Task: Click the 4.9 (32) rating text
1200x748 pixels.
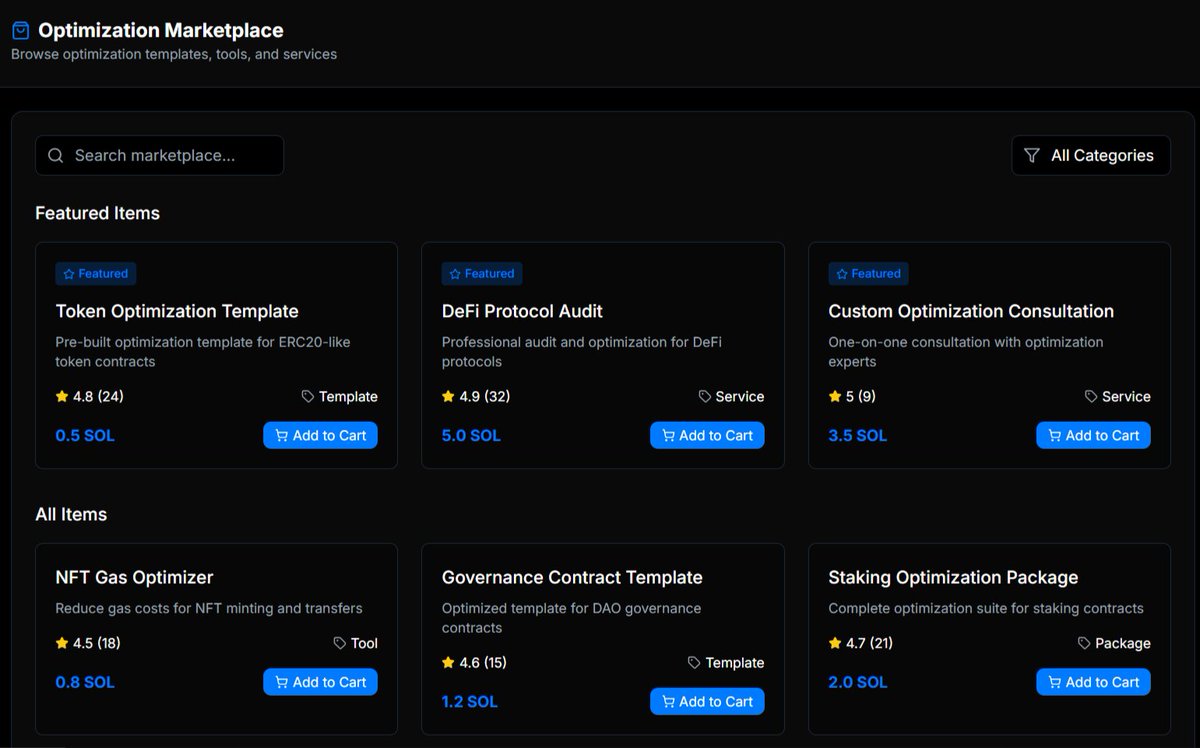Action: [485, 396]
